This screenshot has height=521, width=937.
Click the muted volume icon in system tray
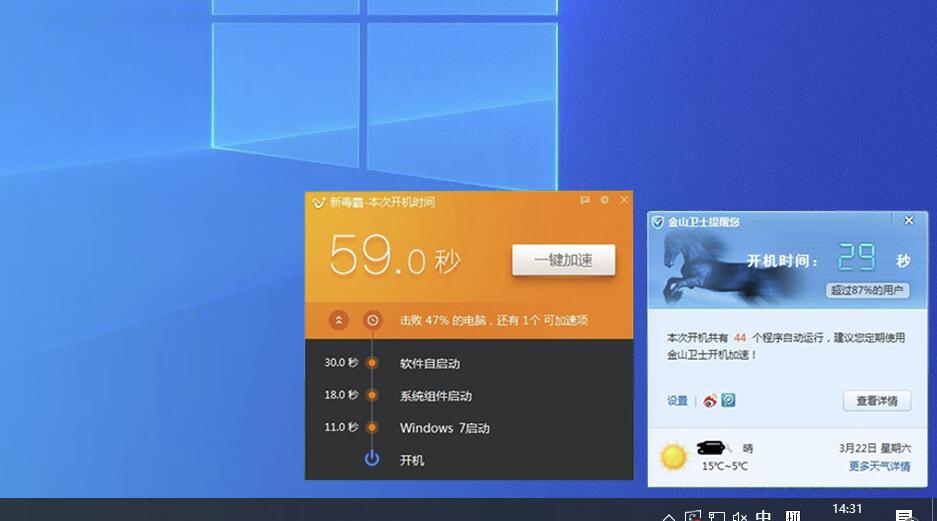[740, 516]
